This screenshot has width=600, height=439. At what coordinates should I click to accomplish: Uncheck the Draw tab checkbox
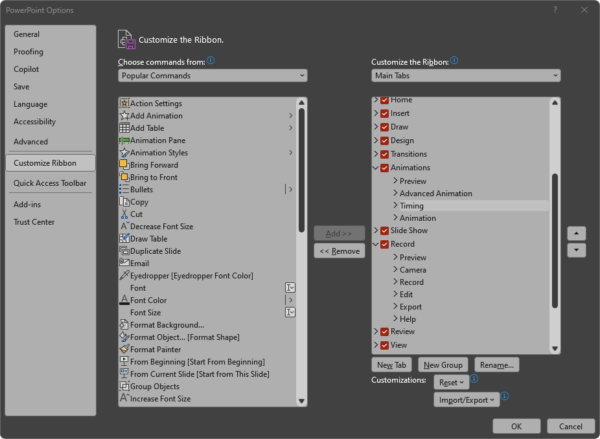(x=385, y=127)
